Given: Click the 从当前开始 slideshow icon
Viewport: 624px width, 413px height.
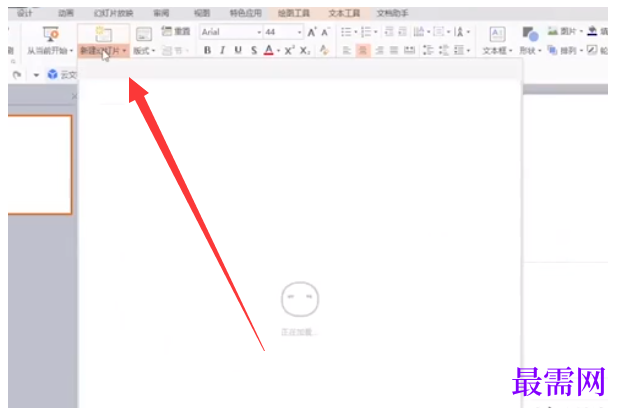Looking at the screenshot, I should coord(51,34).
